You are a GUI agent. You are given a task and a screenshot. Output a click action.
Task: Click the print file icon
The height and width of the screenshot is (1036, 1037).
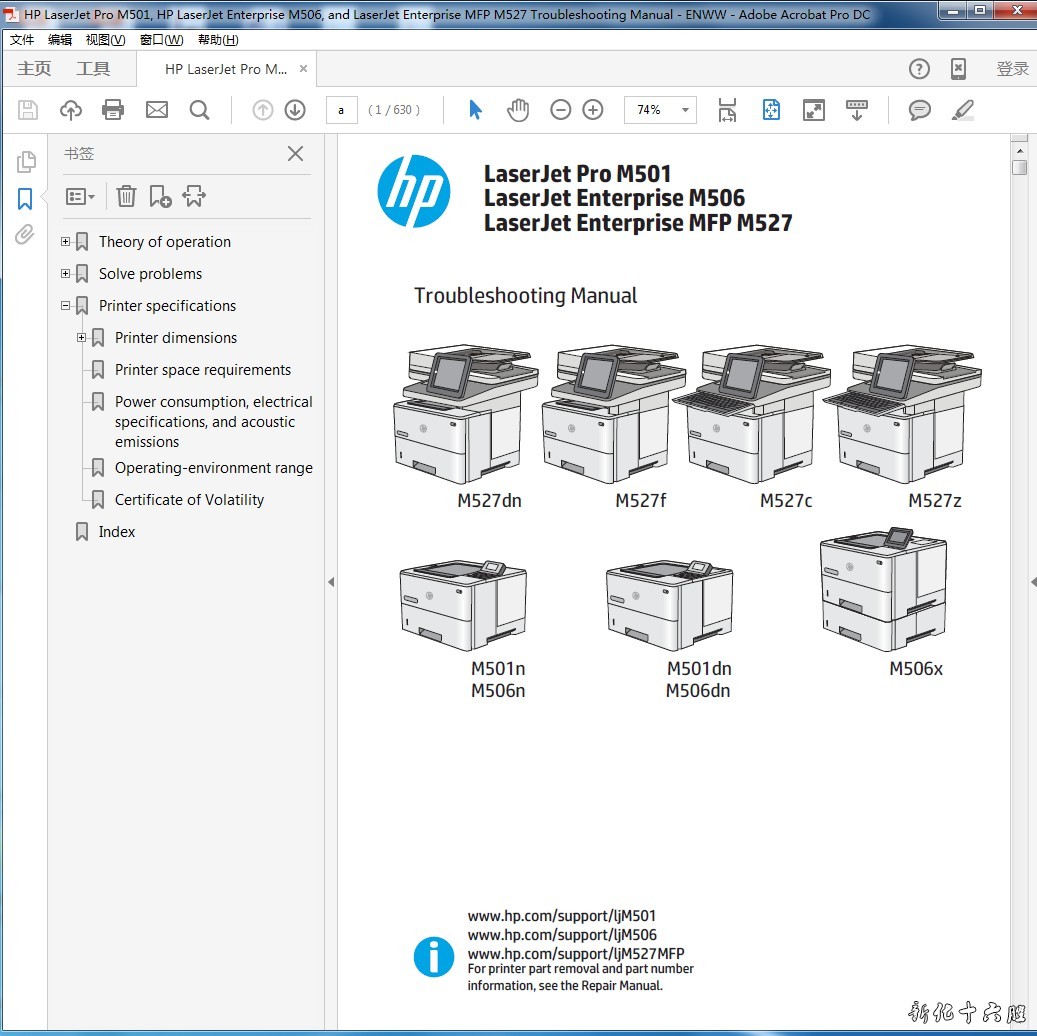(x=113, y=110)
